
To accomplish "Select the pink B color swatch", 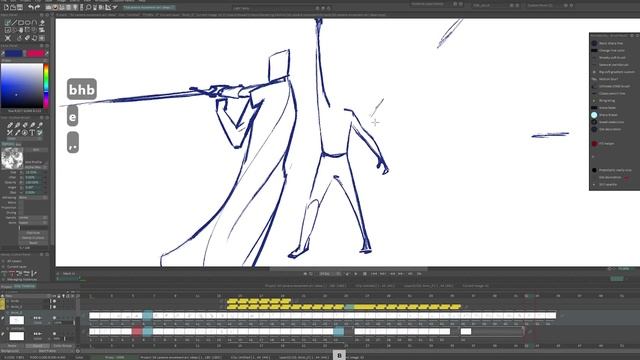I will coord(36,53).
